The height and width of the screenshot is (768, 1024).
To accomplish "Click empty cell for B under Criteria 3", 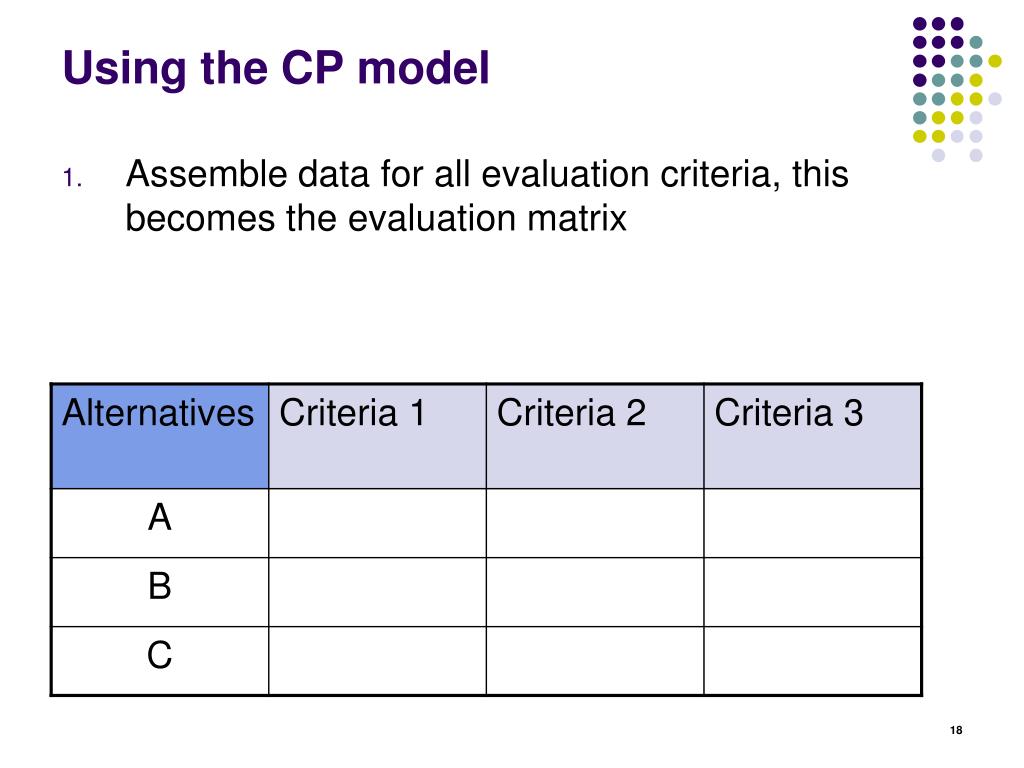I will pos(812,592).
